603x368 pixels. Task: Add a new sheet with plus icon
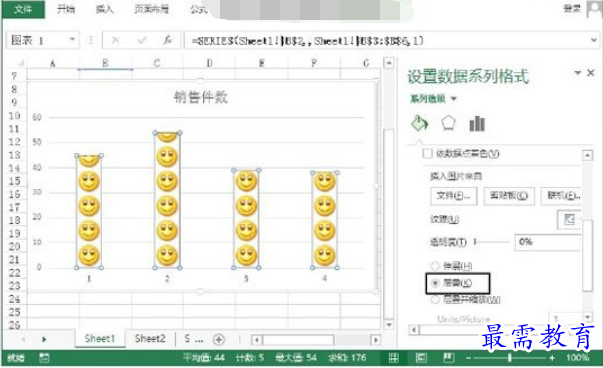pyautogui.click(x=219, y=340)
